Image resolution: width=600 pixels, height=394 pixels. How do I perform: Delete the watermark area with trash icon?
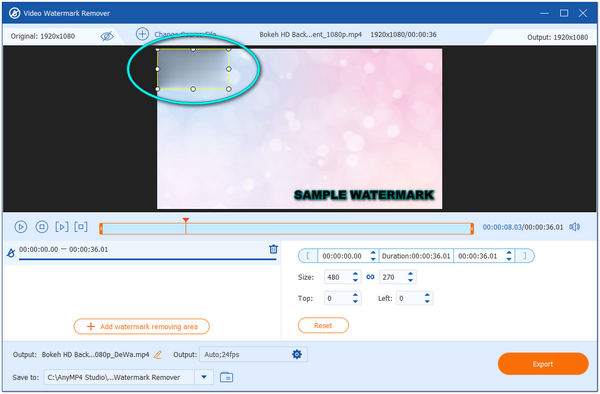273,249
